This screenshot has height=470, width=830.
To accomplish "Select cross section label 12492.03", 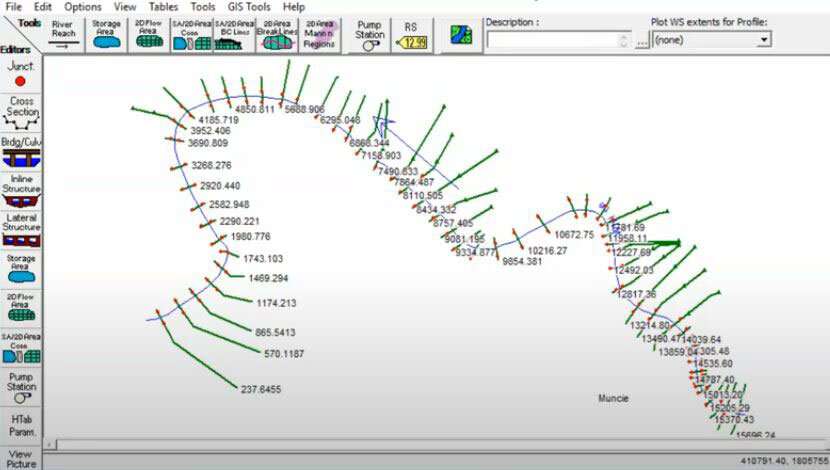I will click(634, 270).
